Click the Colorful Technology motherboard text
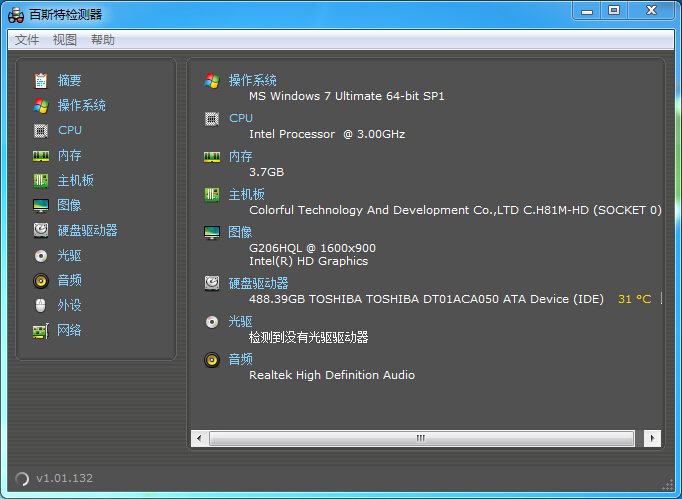The width and height of the screenshot is (682, 499). [x=455, y=210]
